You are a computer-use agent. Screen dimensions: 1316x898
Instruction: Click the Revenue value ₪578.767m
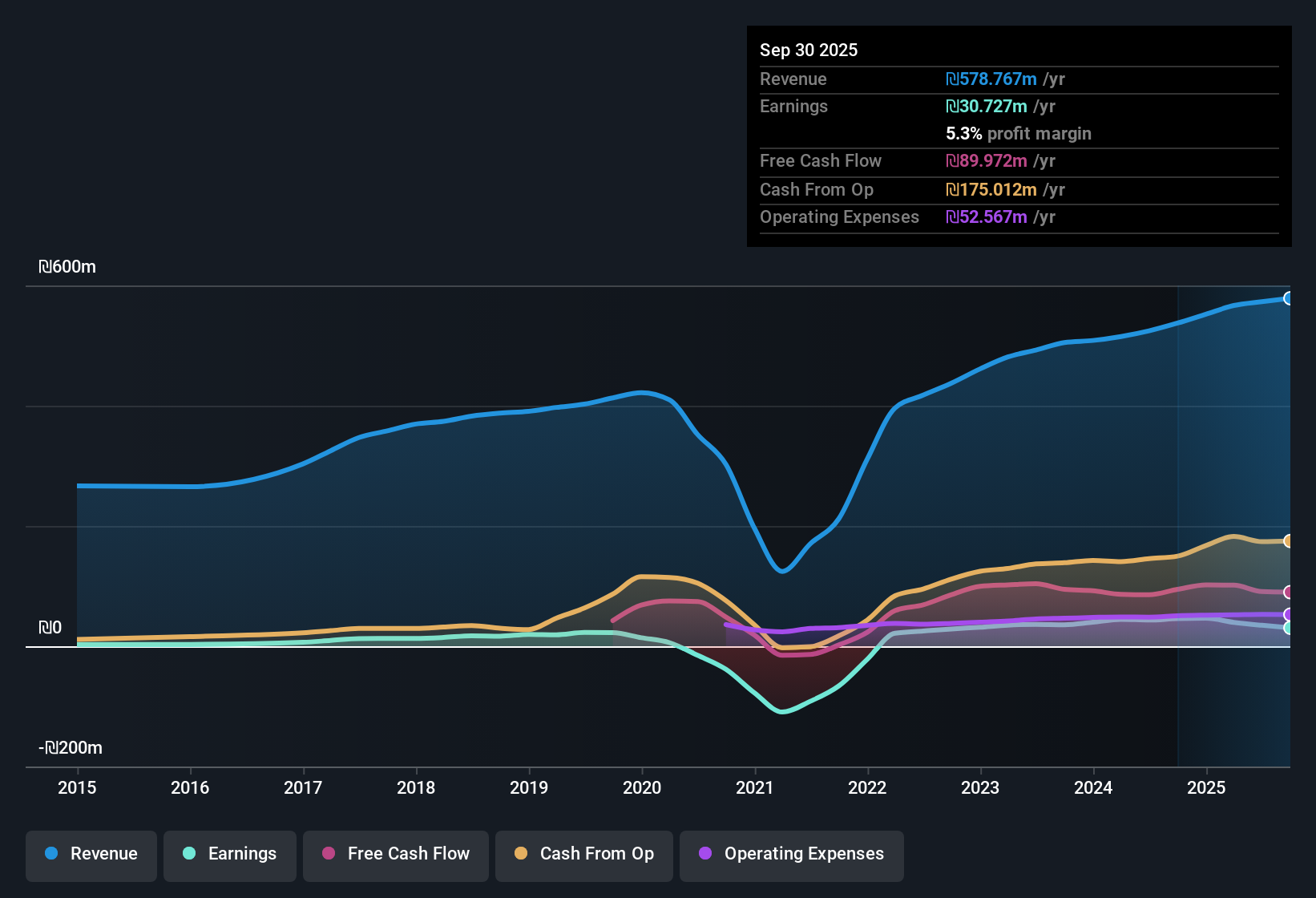(x=991, y=79)
